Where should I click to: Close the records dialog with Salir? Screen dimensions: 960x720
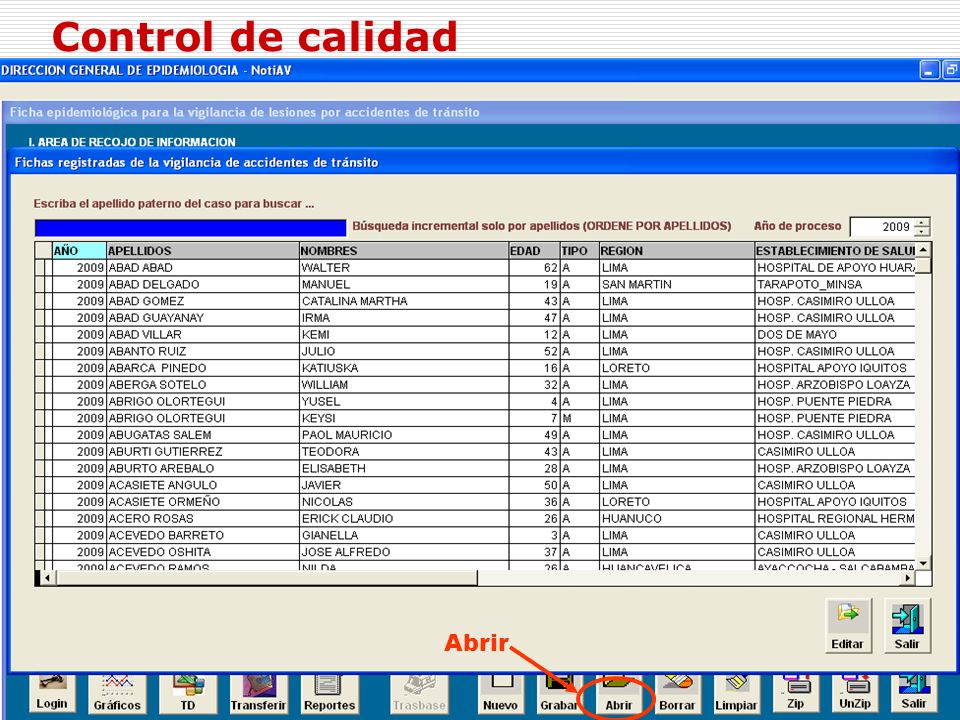click(x=907, y=626)
